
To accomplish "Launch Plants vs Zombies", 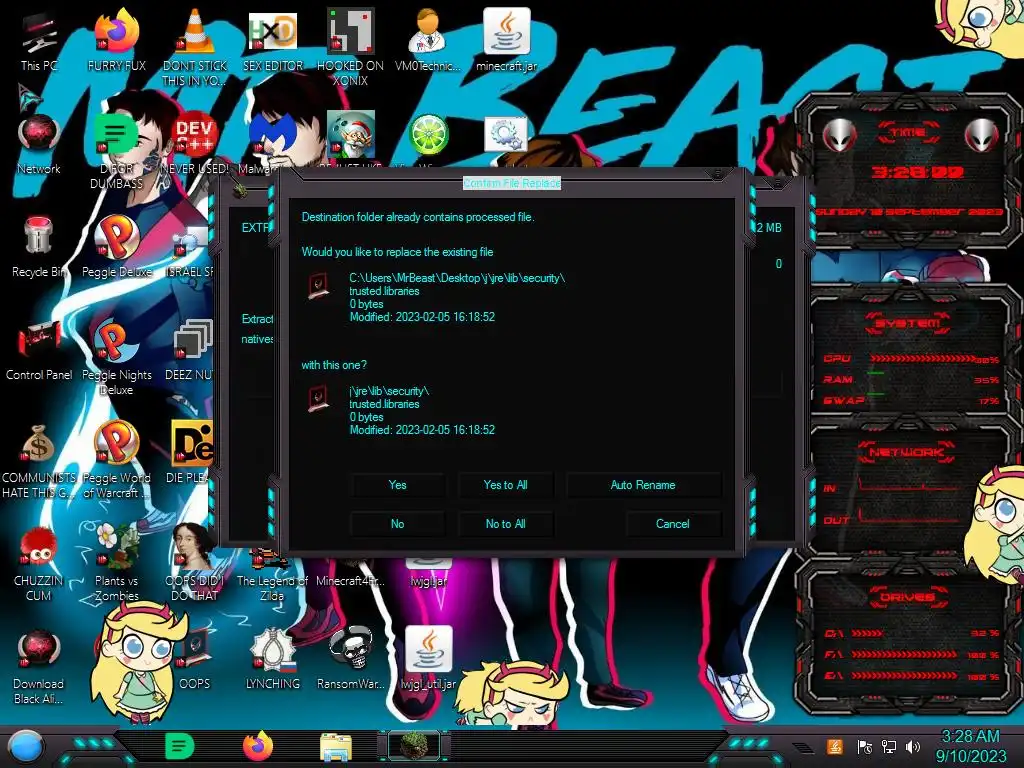I will (116, 563).
